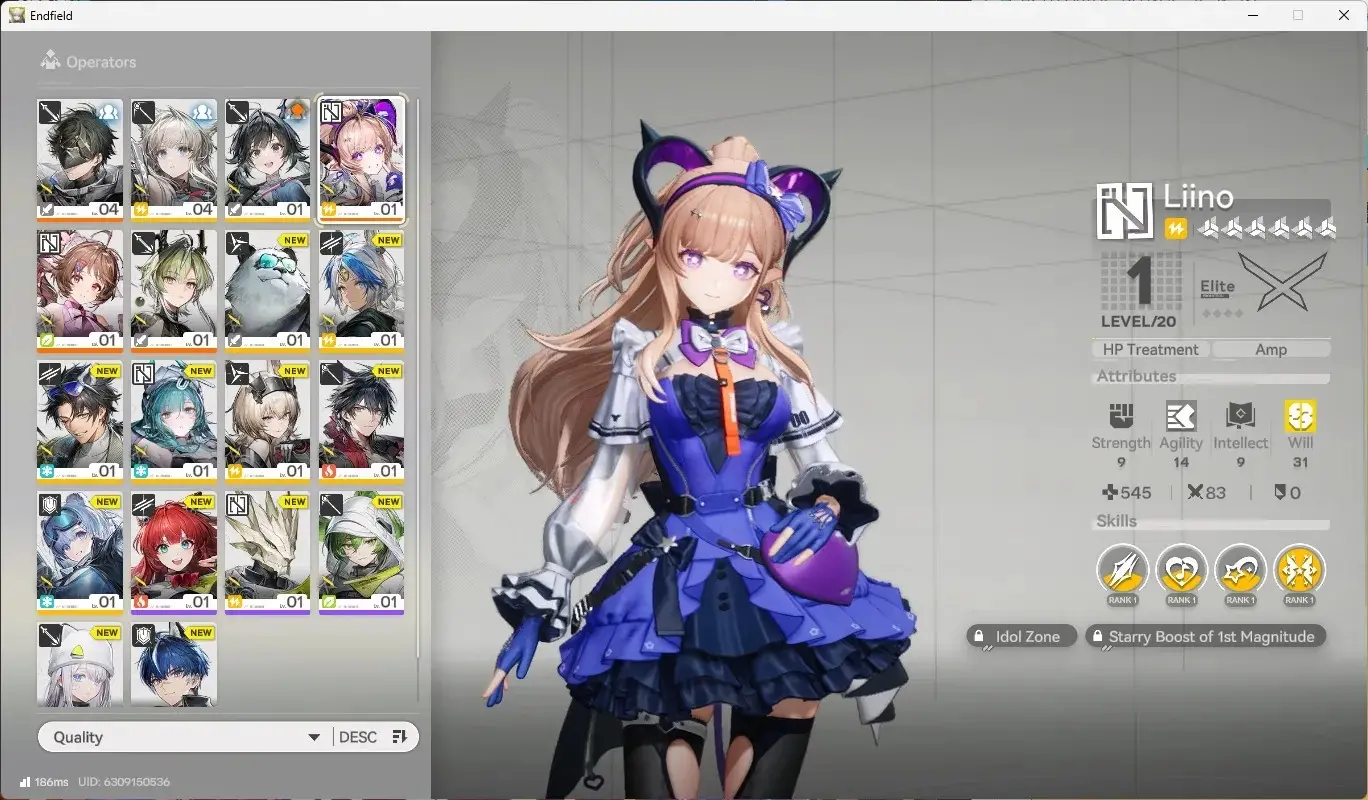Click the UID 6309150536 text
Screen dimensions: 1368x800
click(124, 782)
